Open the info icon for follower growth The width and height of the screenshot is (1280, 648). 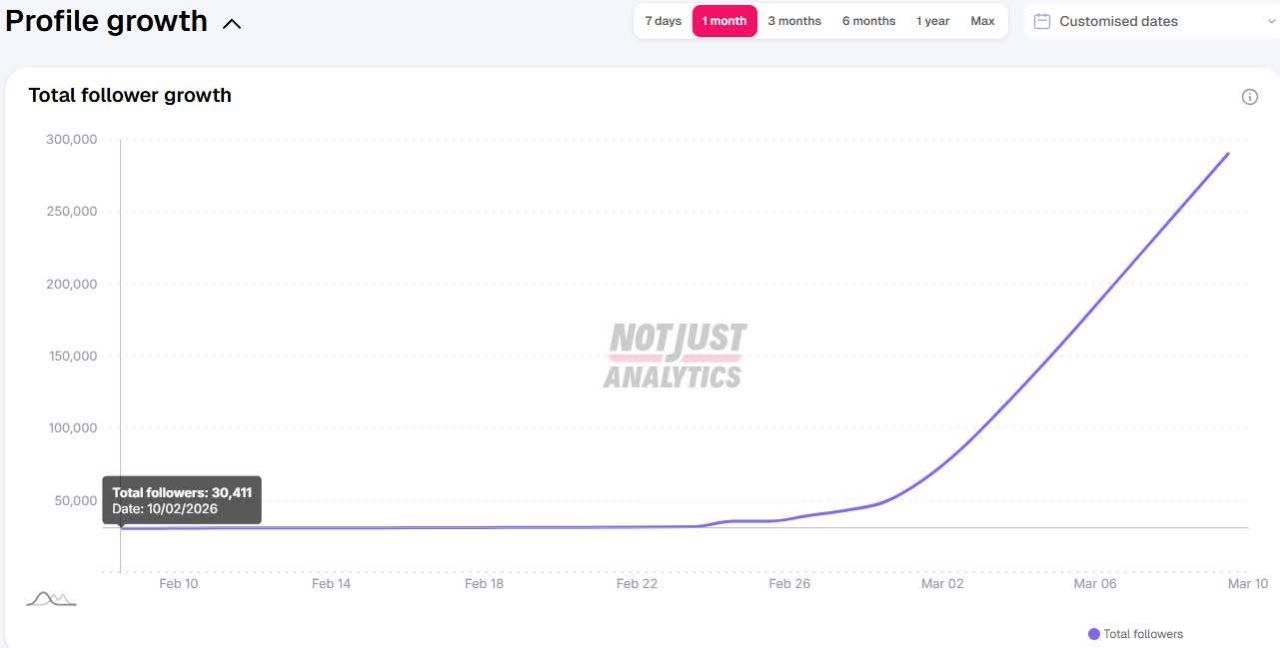pyautogui.click(x=1249, y=97)
